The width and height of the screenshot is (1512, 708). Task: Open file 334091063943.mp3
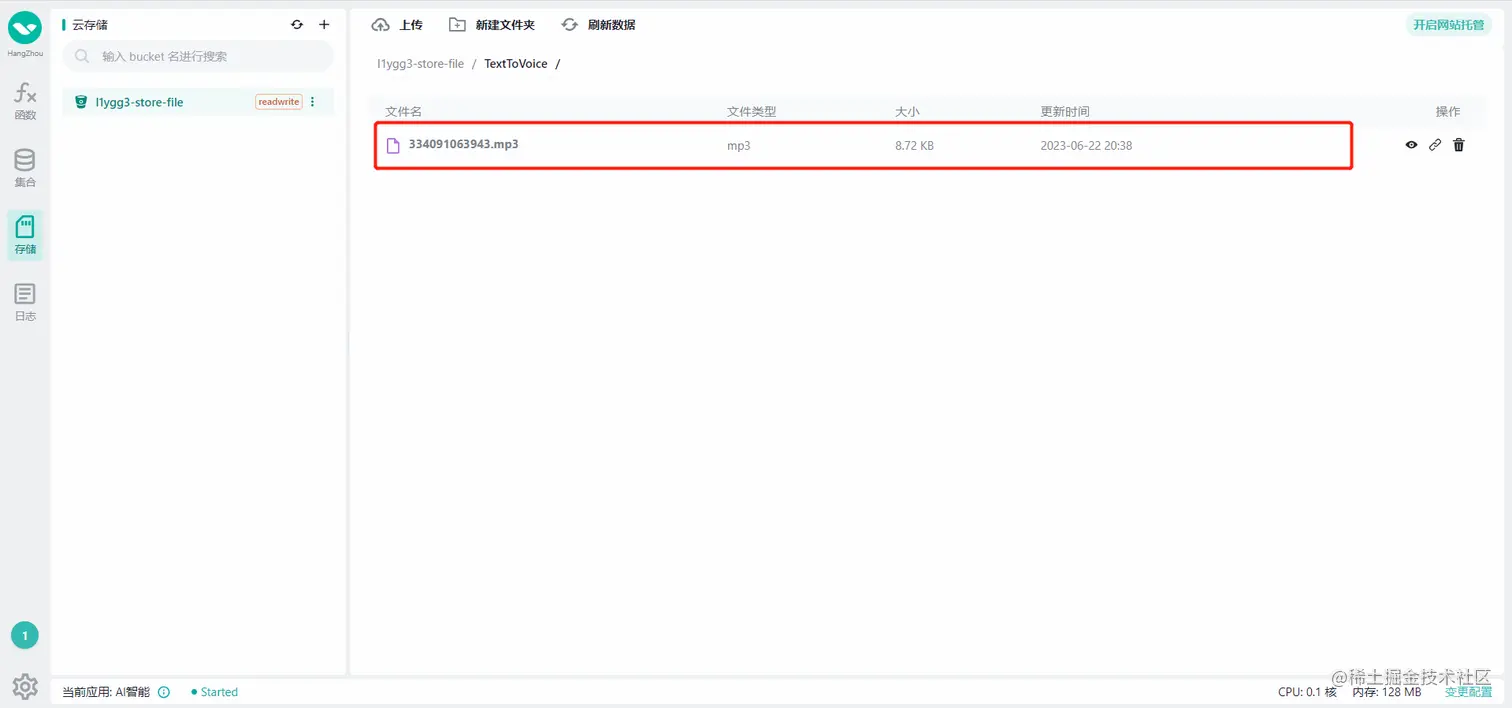coord(463,144)
